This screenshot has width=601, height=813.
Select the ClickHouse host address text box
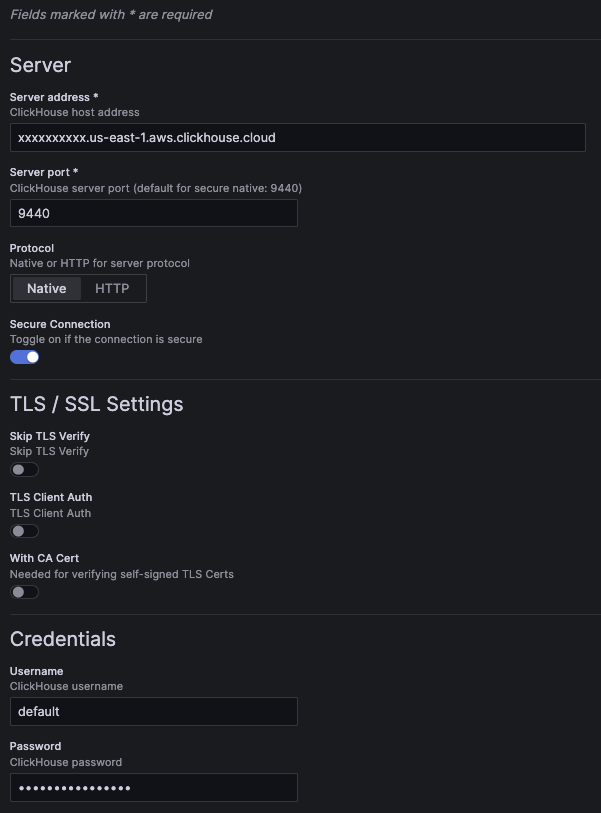[x=297, y=137]
